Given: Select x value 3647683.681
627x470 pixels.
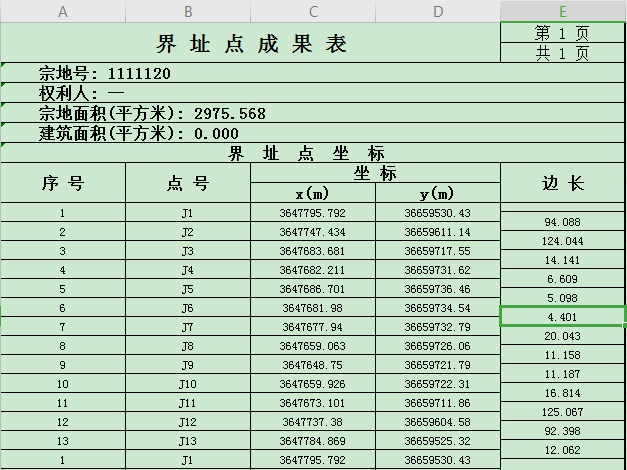Looking at the screenshot, I should tap(313, 251).
